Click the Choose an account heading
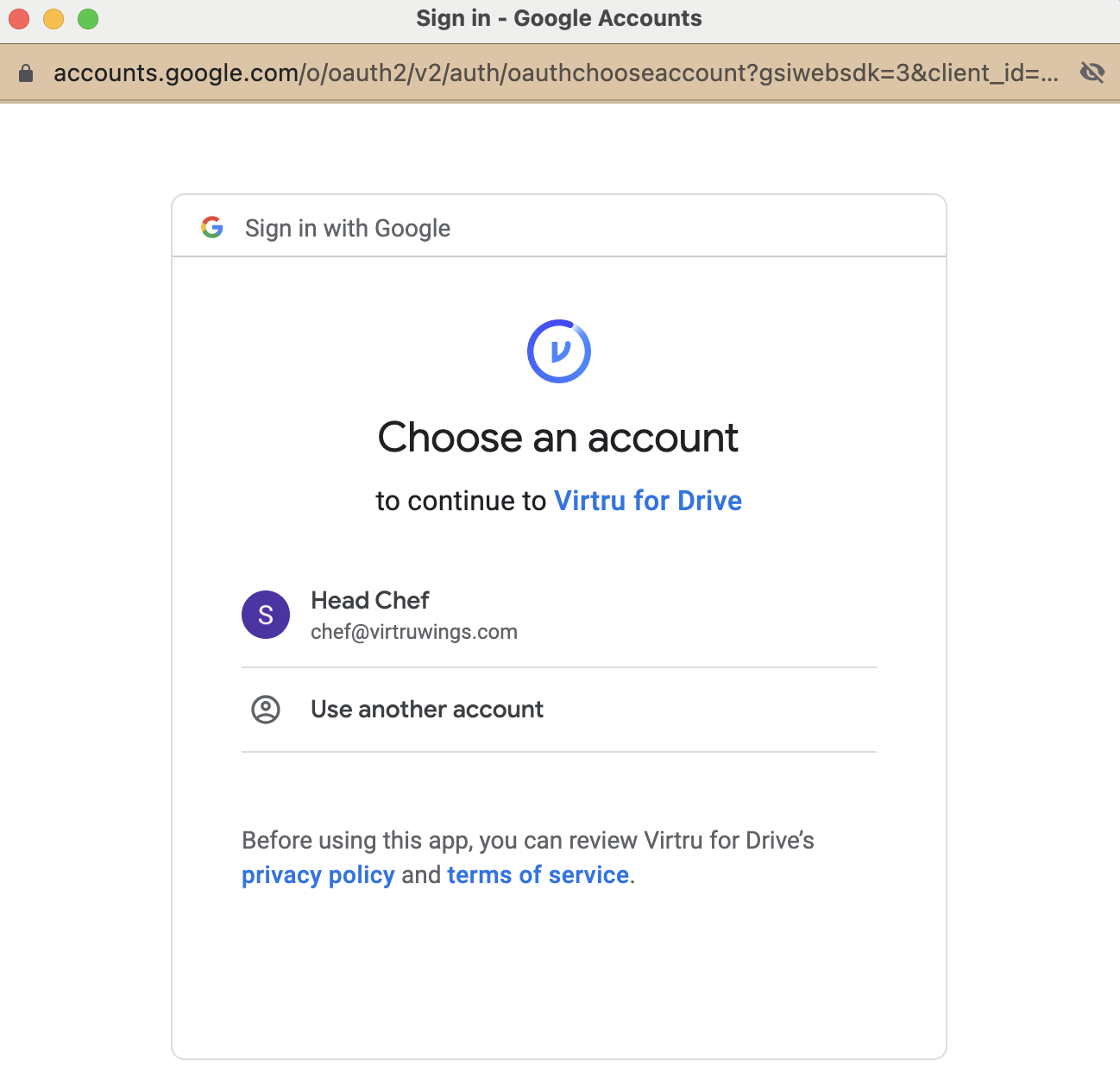This screenshot has height=1067, width=1120. coord(558,437)
